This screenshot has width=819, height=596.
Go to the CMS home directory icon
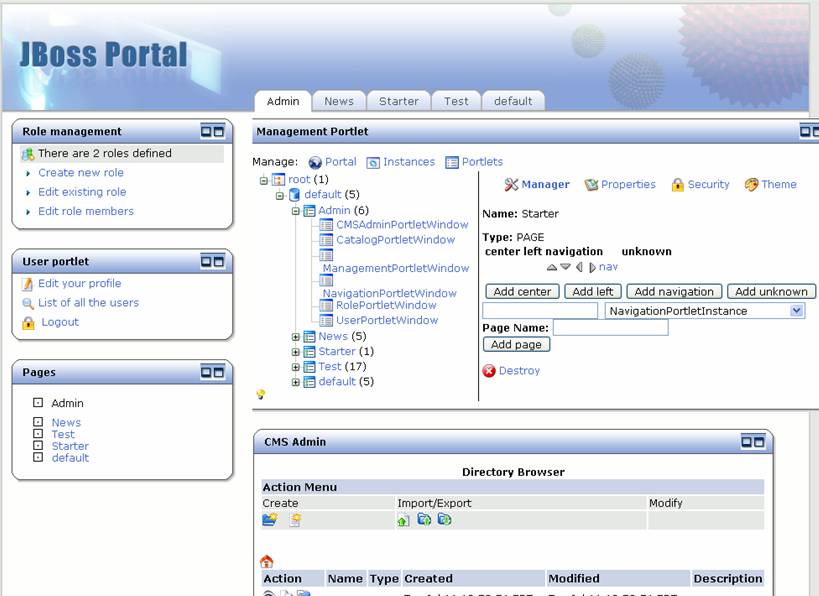point(267,562)
